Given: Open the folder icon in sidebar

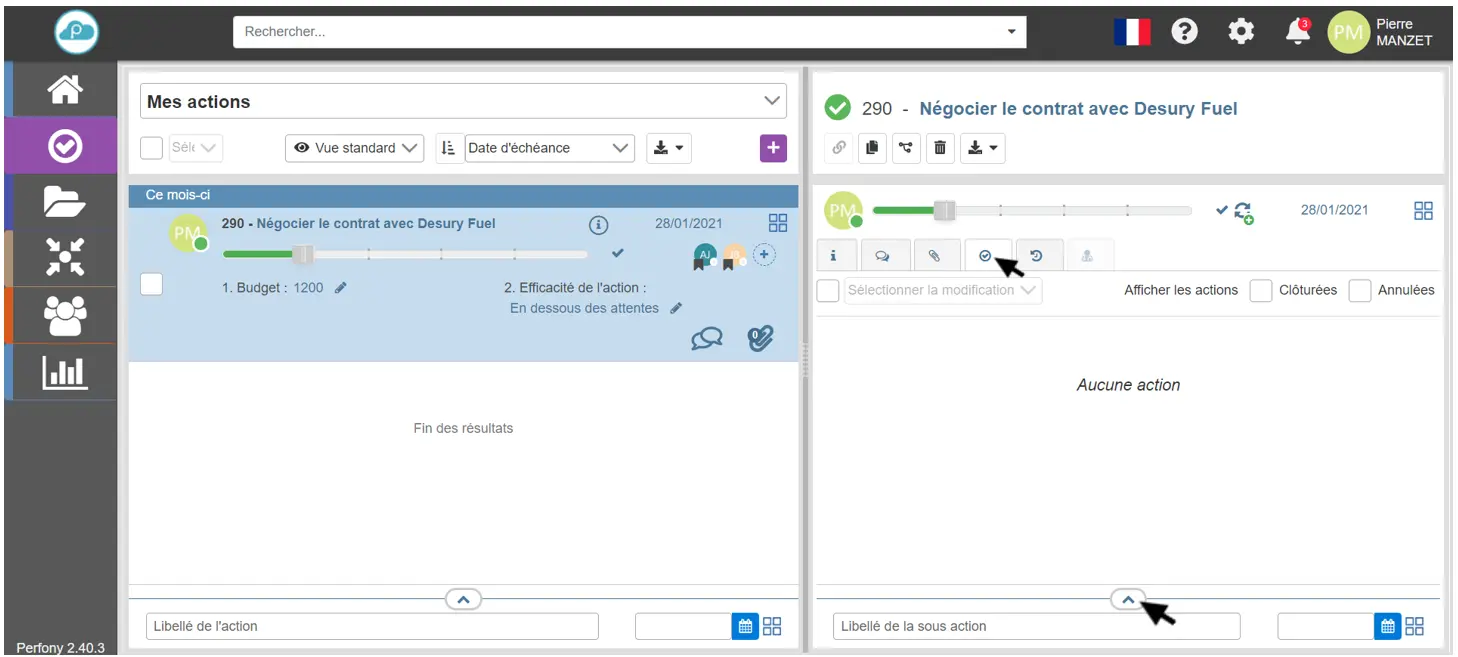Looking at the screenshot, I should [65, 202].
